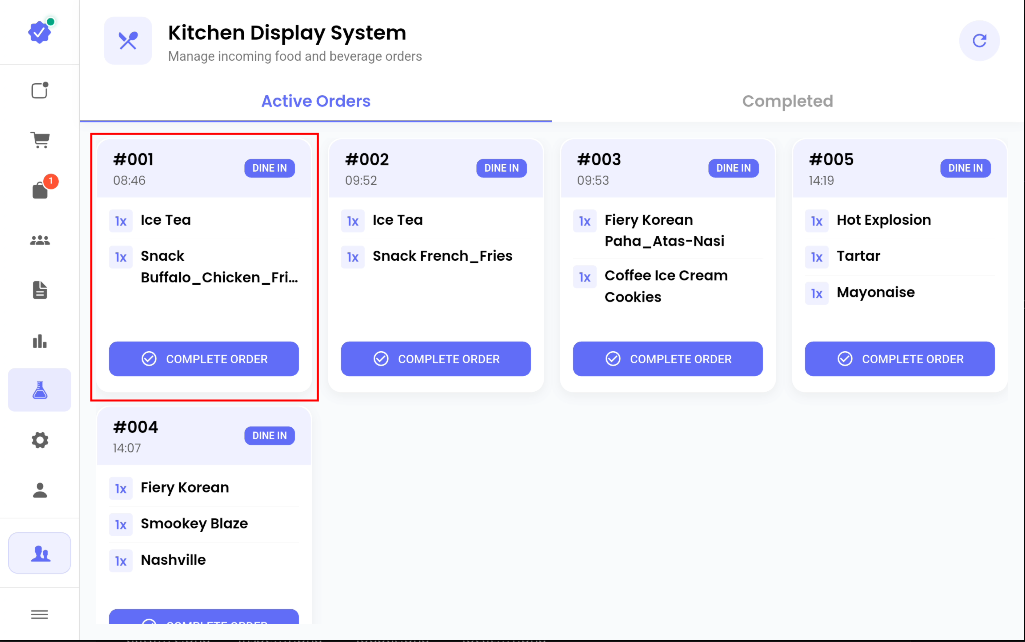
Task: Select the flask kitchen sidebar icon
Action: pos(40,390)
